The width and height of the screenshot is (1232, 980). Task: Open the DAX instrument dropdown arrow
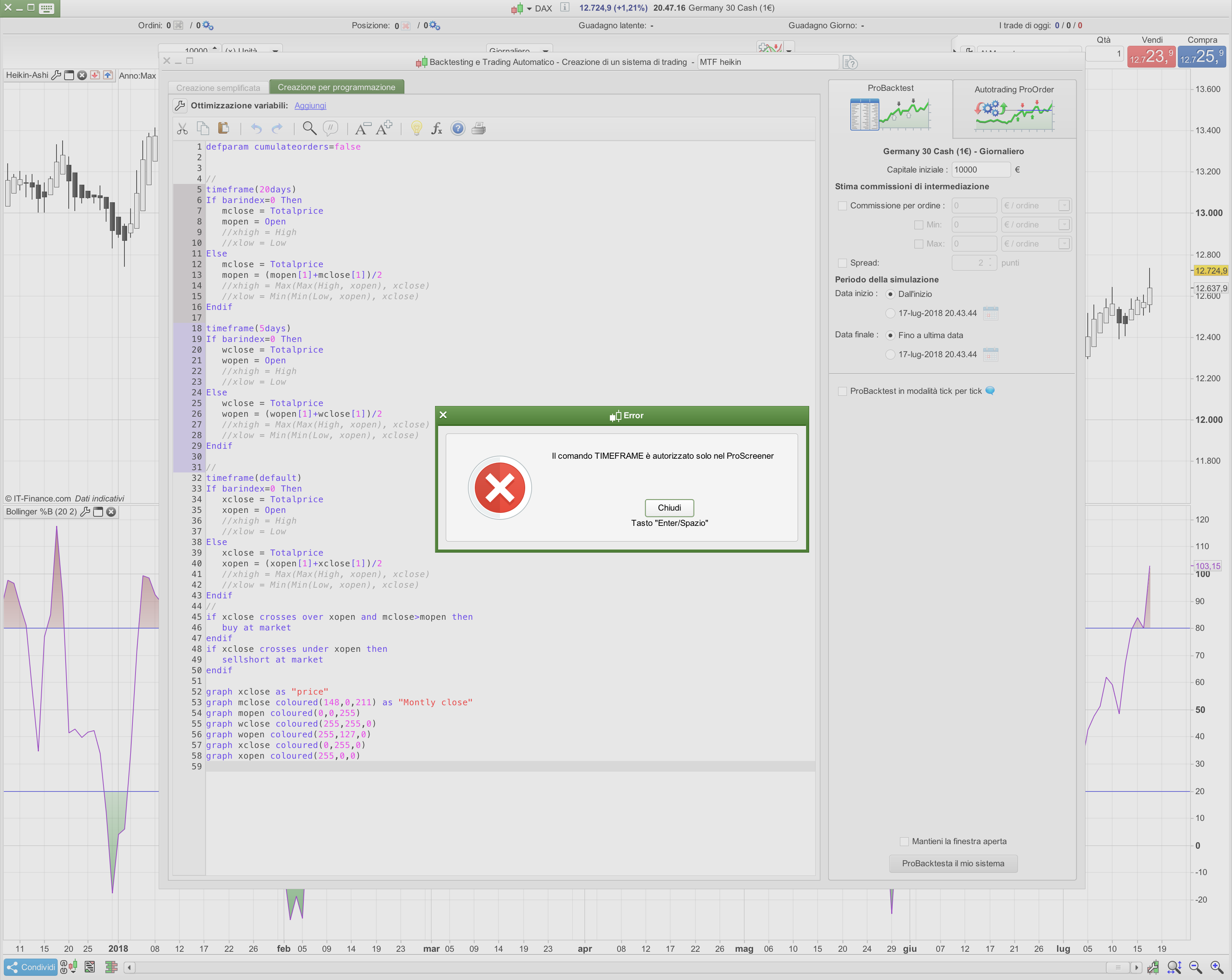pyautogui.click(x=529, y=8)
